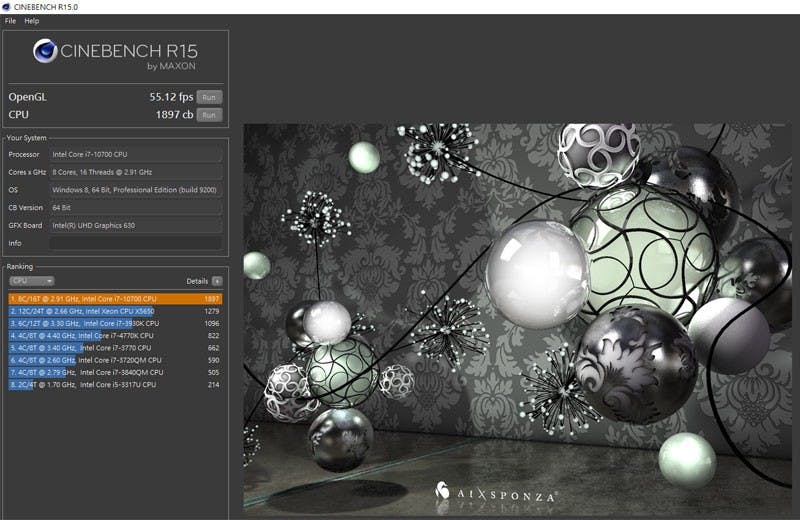The image size is (800, 520).
Task: Expand ranking Details with the arrow button
Action: tap(217, 281)
